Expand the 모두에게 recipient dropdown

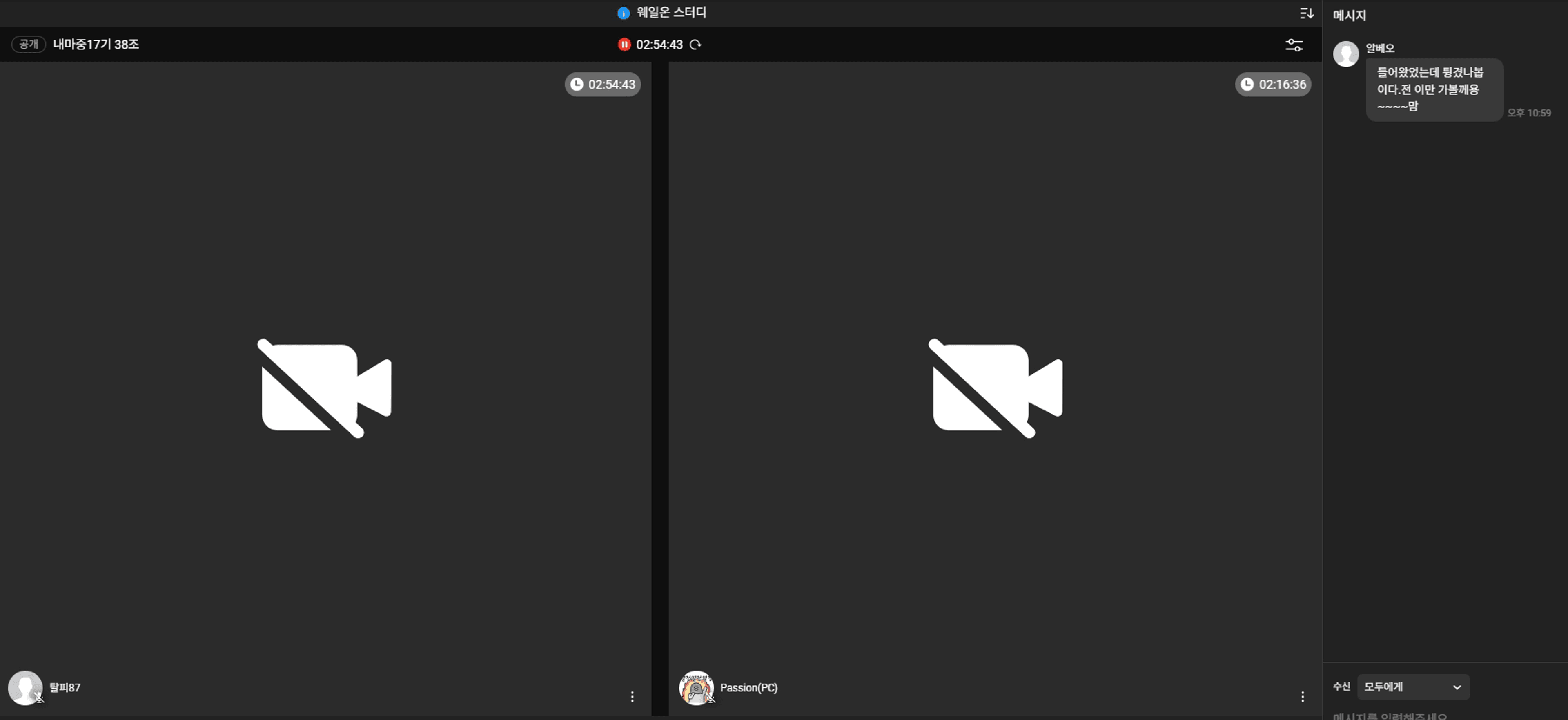click(x=1413, y=687)
